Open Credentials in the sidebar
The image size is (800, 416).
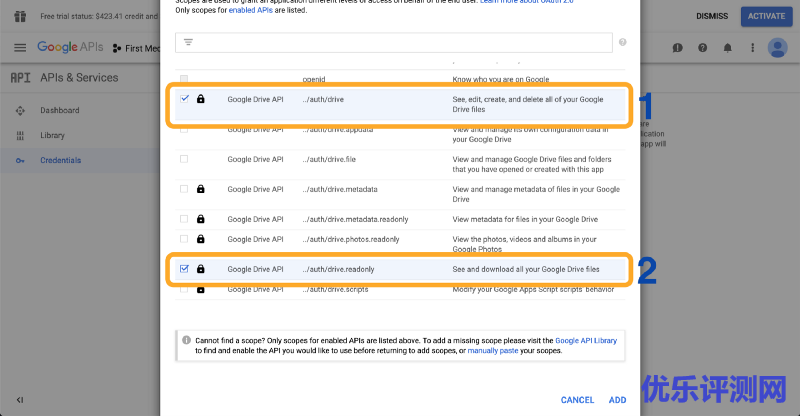(61, 160)
